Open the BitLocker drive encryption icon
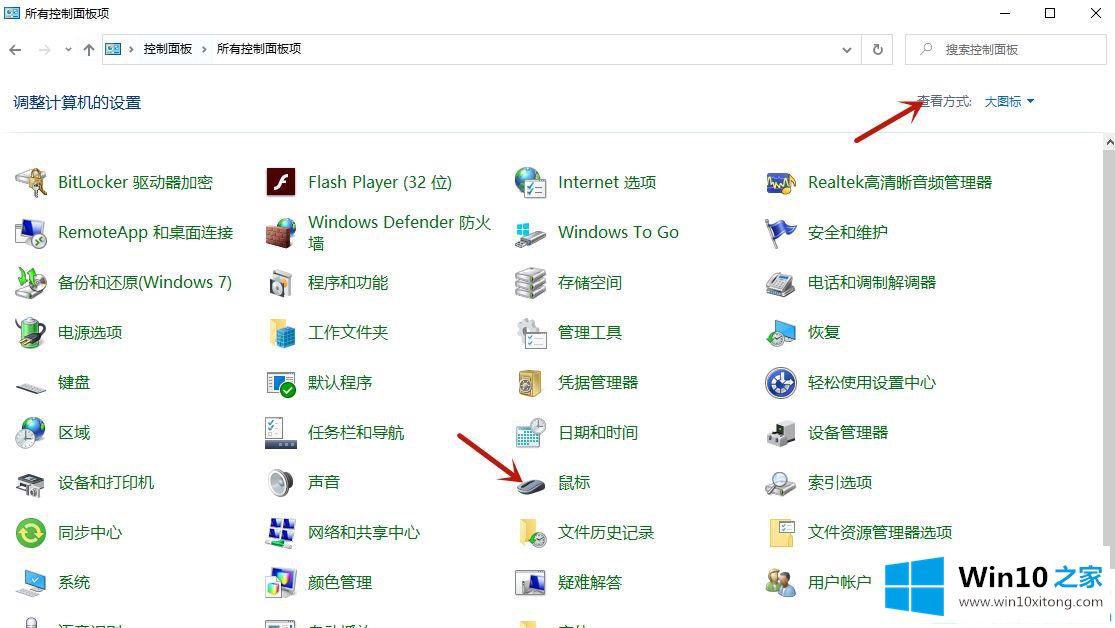The width and height of the screenshot is (1115, 628). click(31, 183)
